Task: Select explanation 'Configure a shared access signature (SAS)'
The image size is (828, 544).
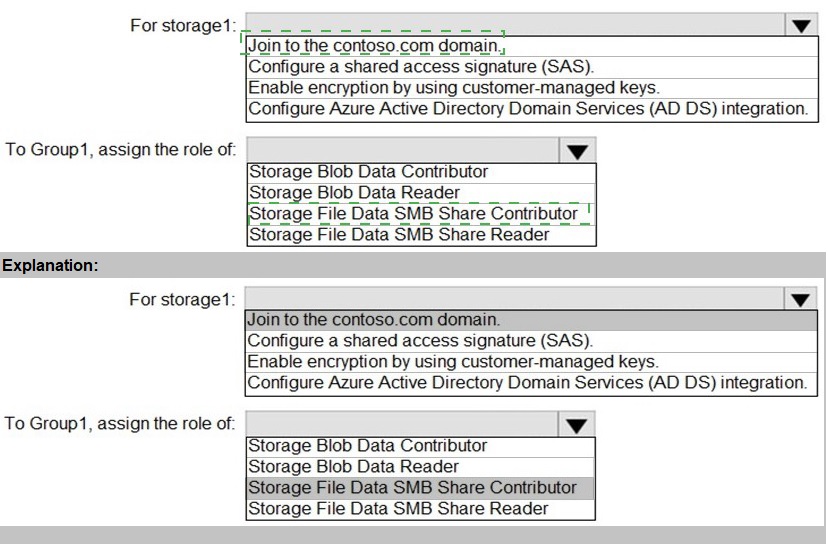Action: point(421,341)
